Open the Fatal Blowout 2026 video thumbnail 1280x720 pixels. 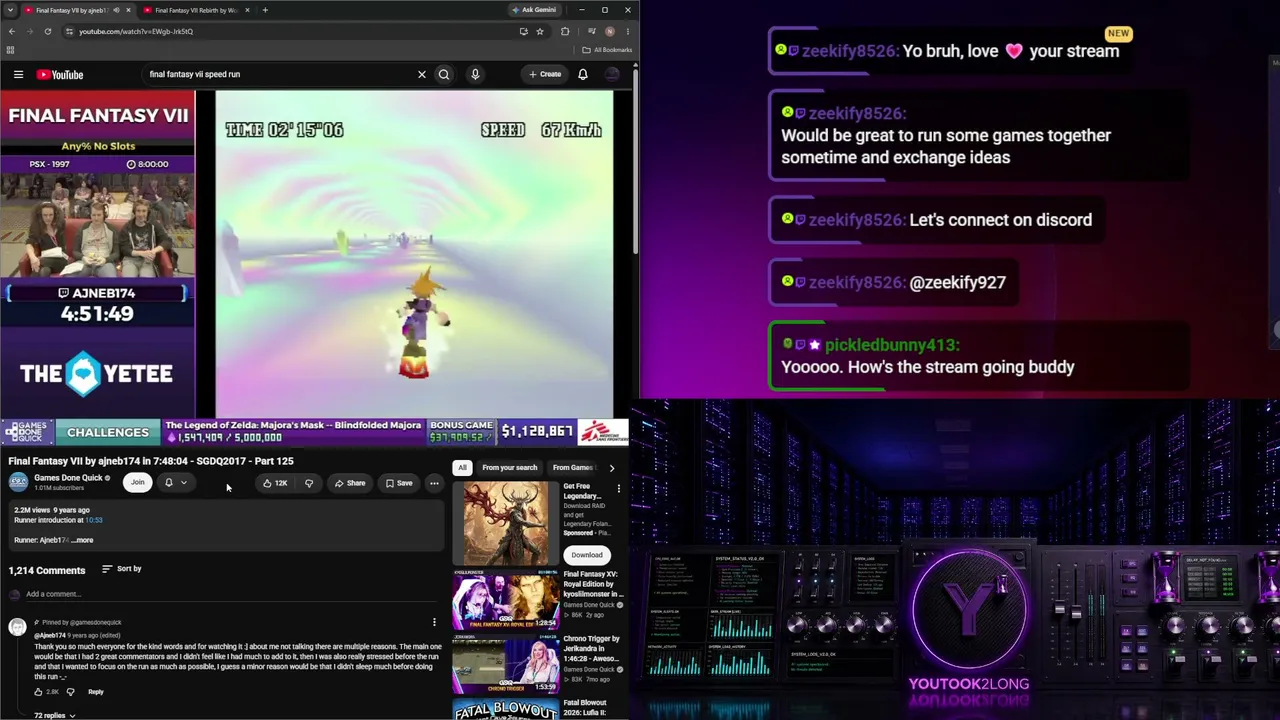pyautogui.click(x=505, y=709)
